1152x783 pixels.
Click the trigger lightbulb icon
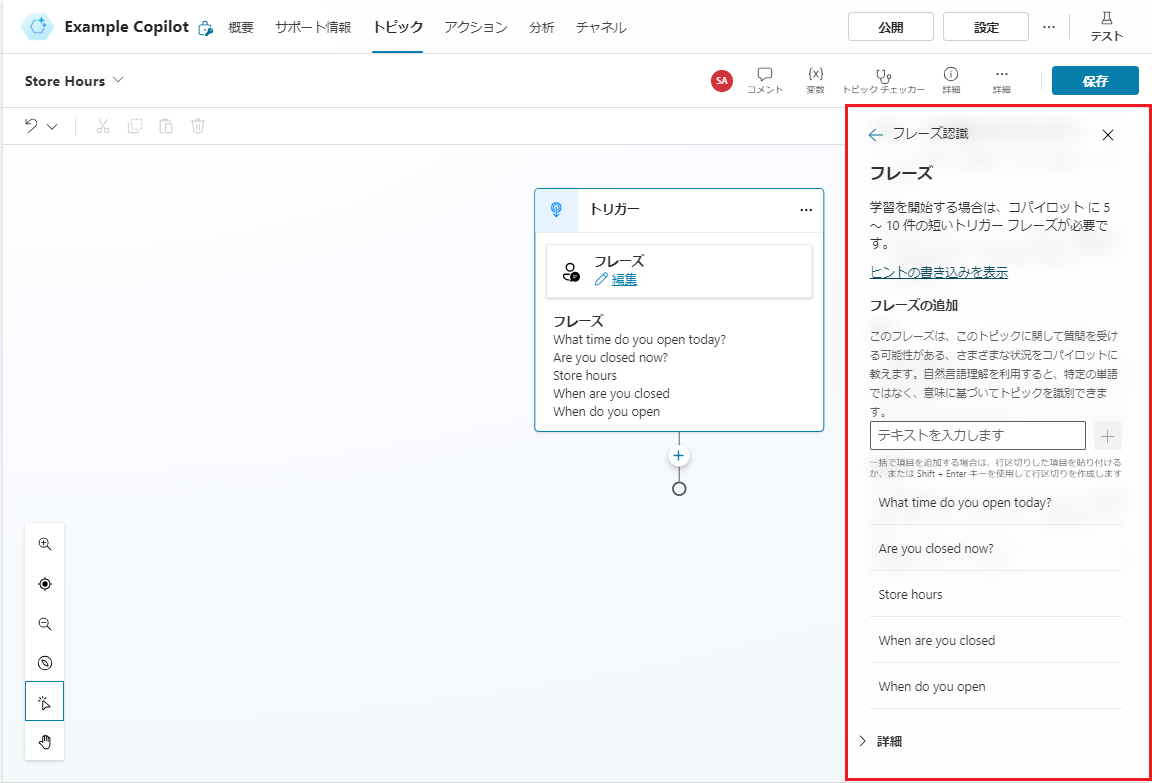coord(556,210)
